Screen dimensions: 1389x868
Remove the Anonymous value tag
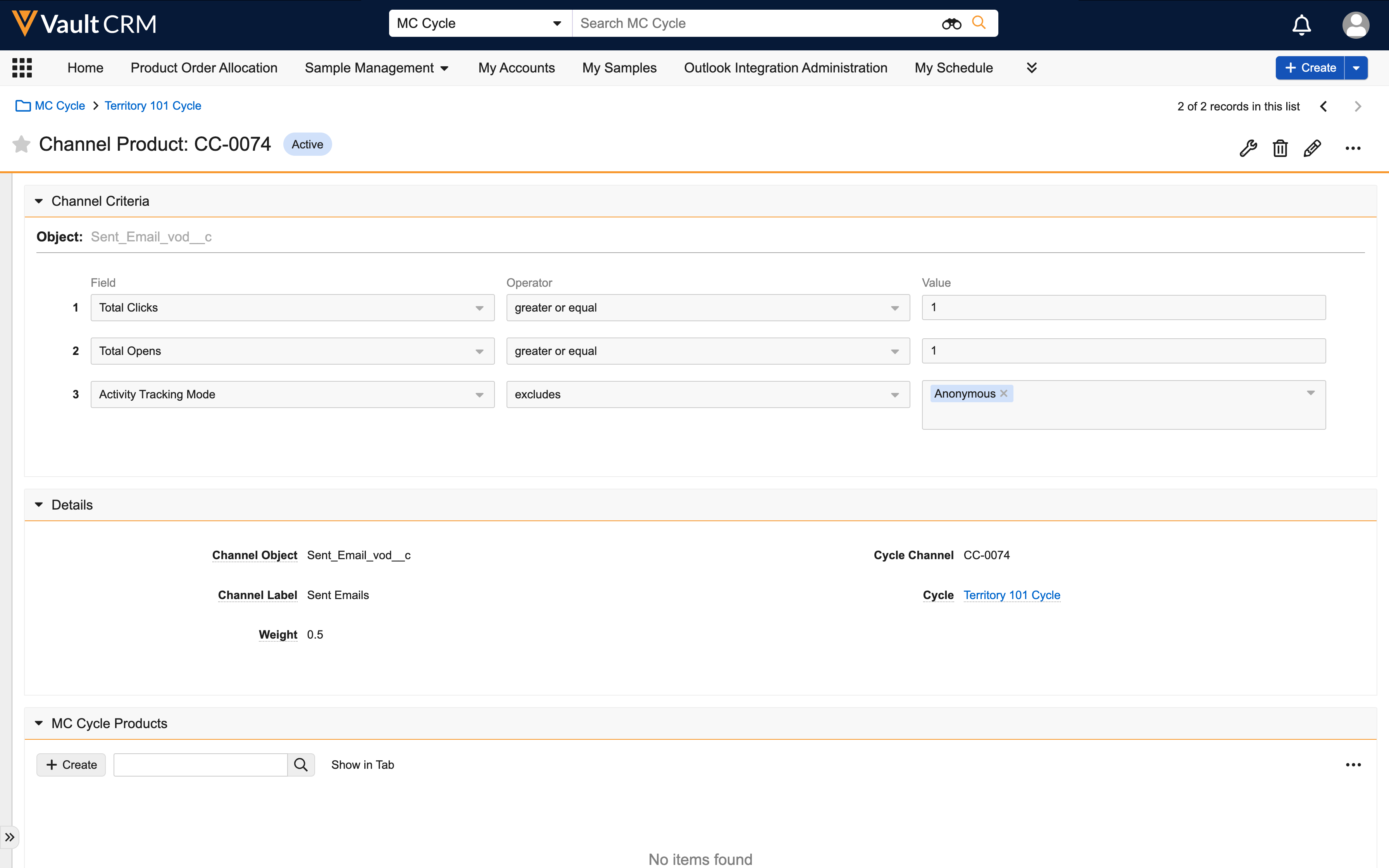[x=1004, y=393]
